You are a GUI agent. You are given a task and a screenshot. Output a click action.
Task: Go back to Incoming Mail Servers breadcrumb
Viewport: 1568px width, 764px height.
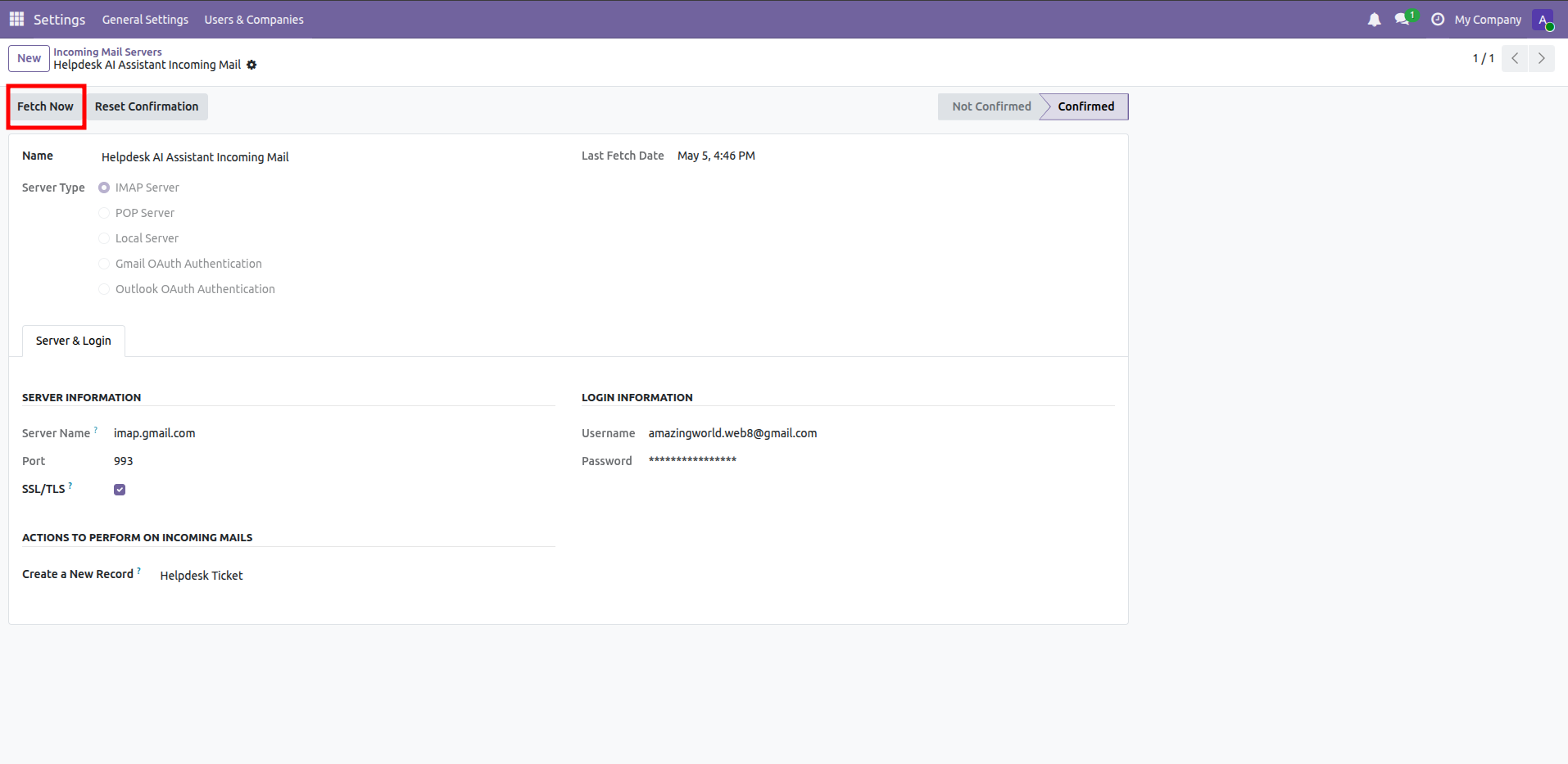coord(107,52)
